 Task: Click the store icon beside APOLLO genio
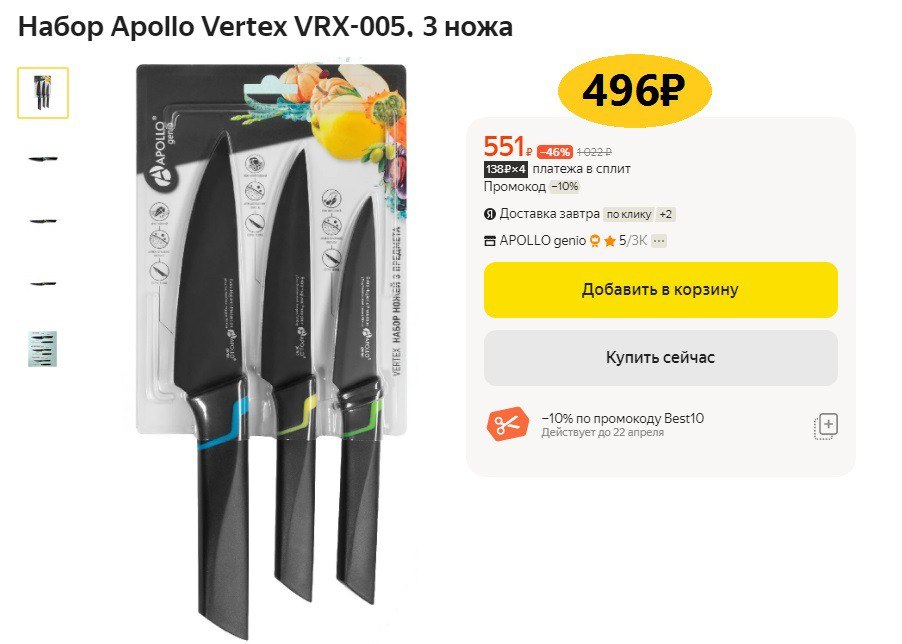tap(490, 241)
